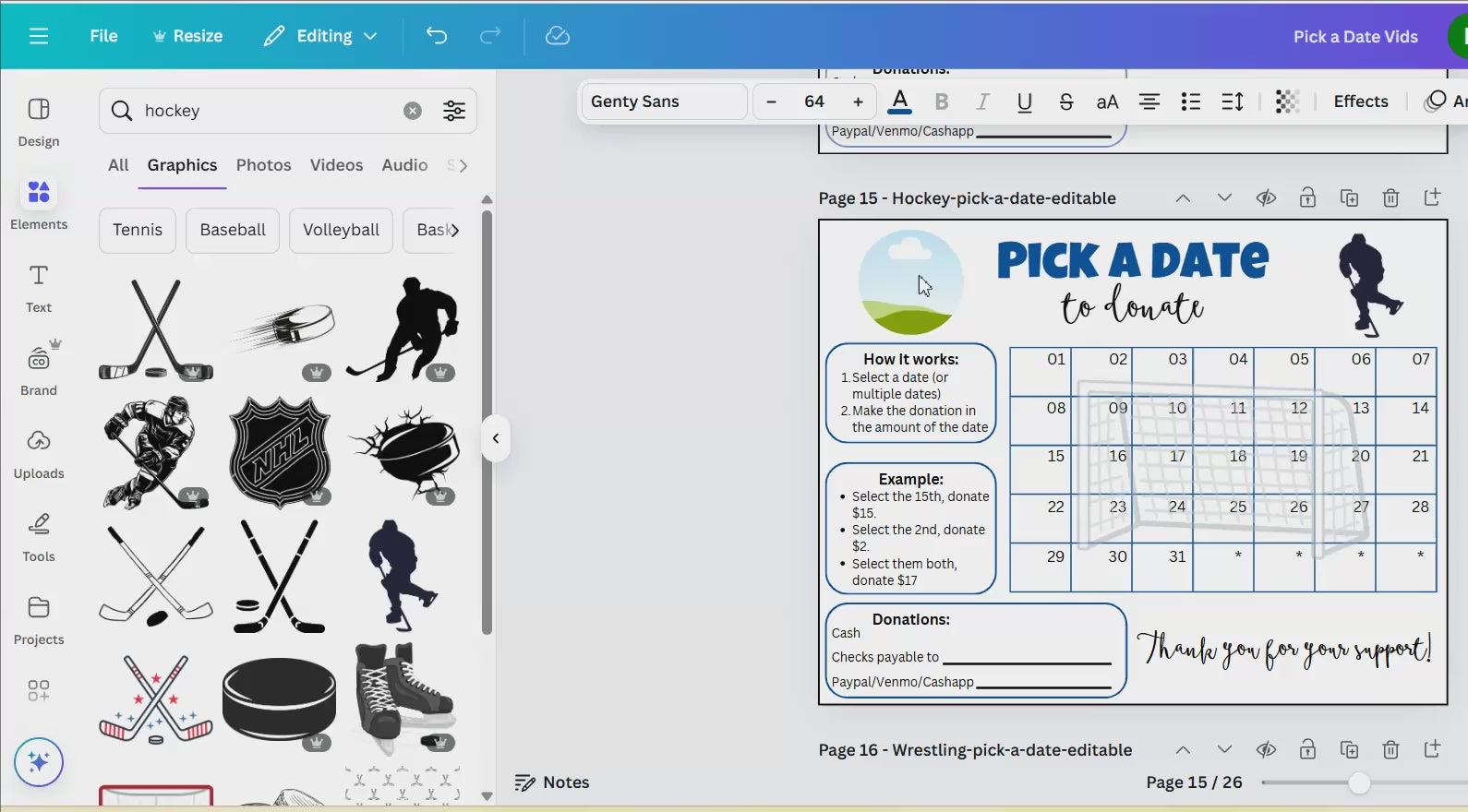Collapse the side panel with arrow
This screenshot has width=1468, height=812.
pos(496,438)
